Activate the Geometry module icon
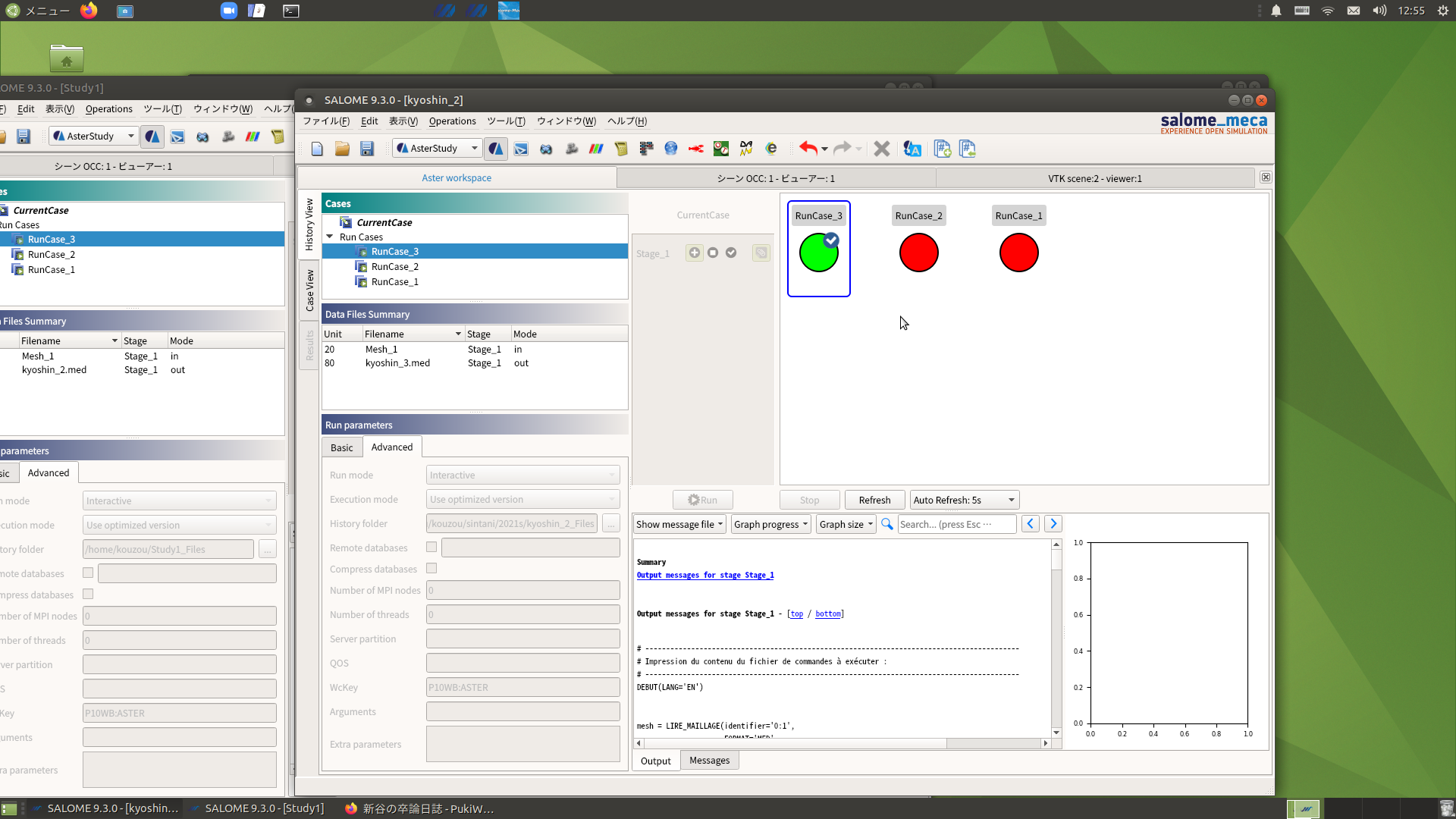Image resolution: width=1456 pixels, height=819 pixels. coord(546,149)
